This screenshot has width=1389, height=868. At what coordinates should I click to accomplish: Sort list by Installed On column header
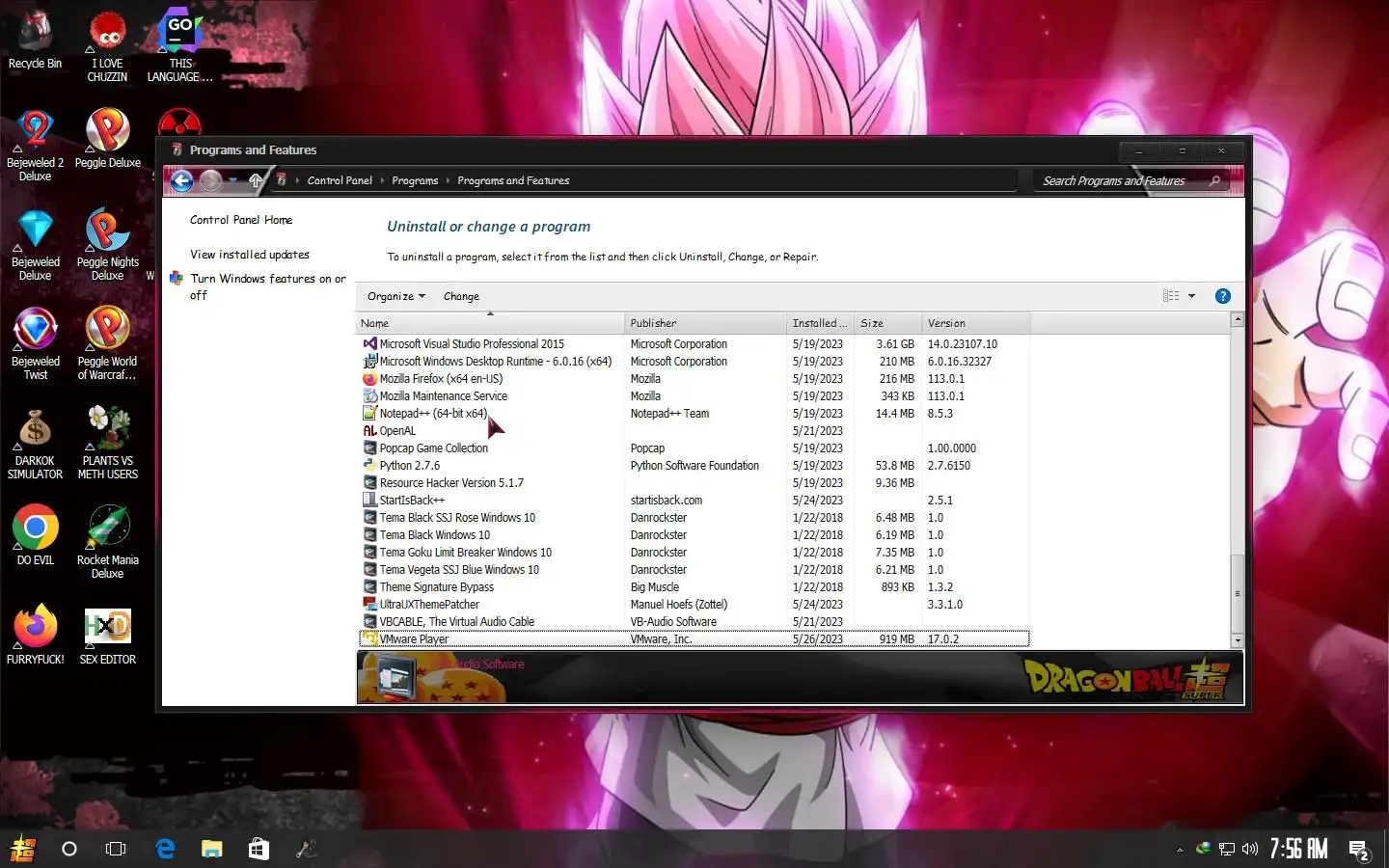(822, 323)
